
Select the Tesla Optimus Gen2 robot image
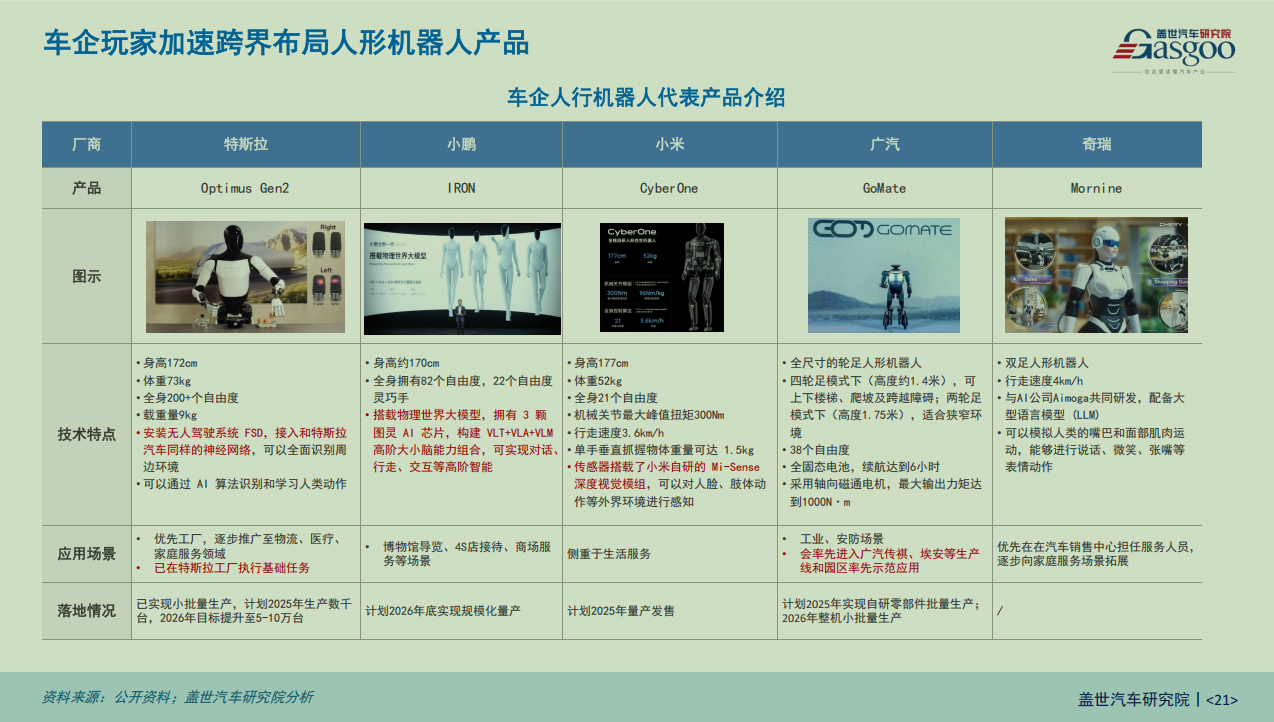(246, 277)
